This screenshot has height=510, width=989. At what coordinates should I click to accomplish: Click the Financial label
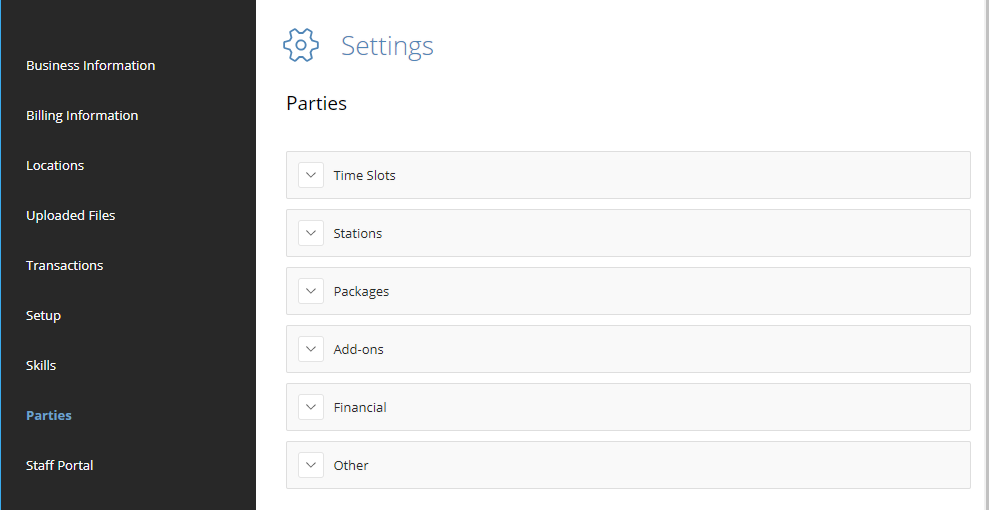[x=360, y=407]
